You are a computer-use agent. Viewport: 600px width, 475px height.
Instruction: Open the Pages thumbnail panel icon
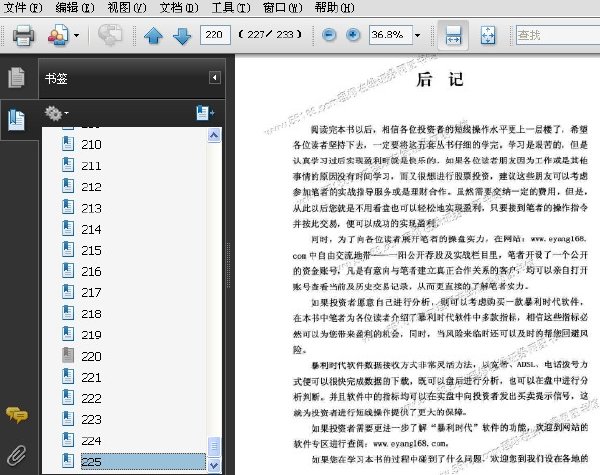click(x=16, y=78)
